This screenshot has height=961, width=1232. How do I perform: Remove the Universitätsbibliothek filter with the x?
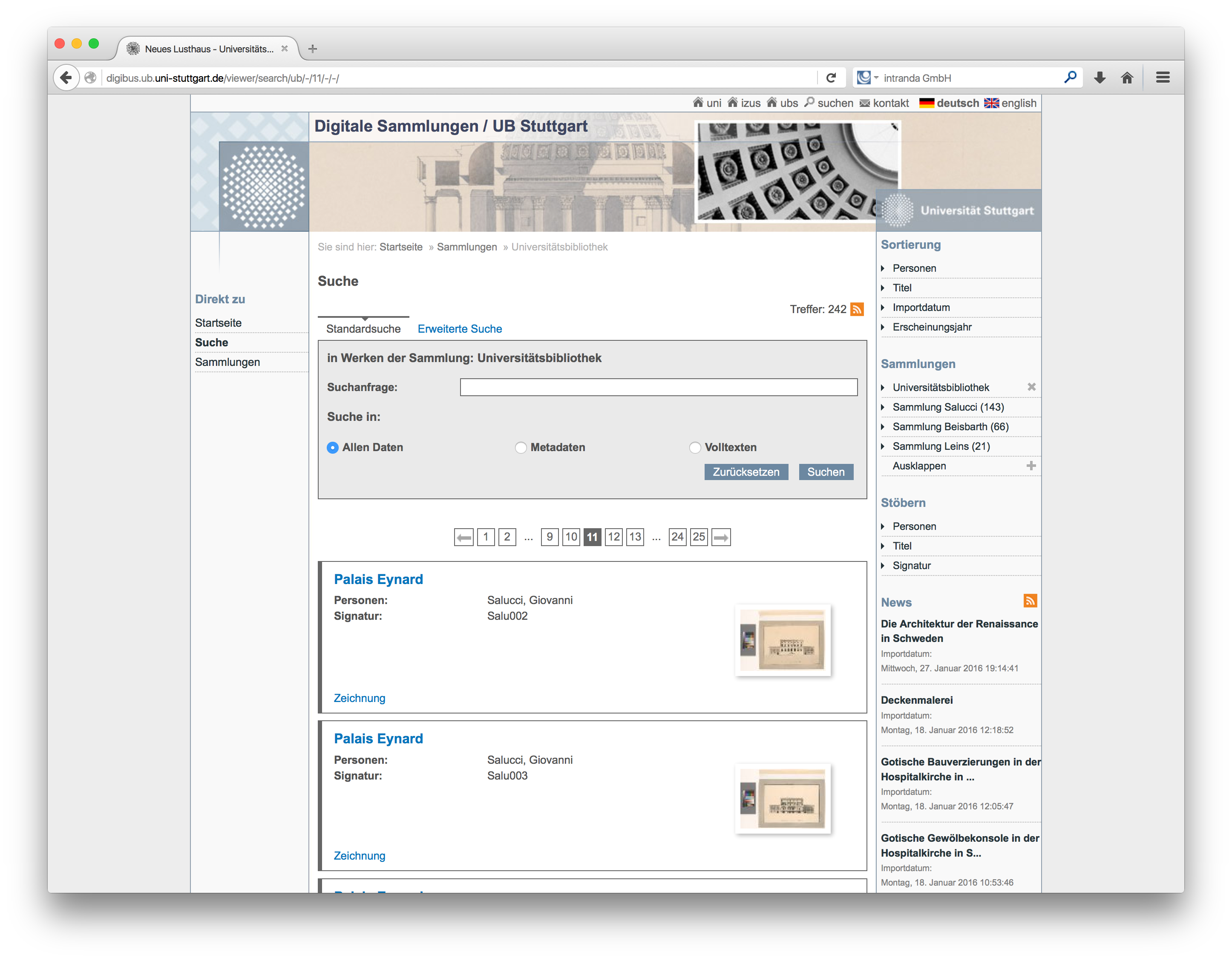tap(1031, 387)
